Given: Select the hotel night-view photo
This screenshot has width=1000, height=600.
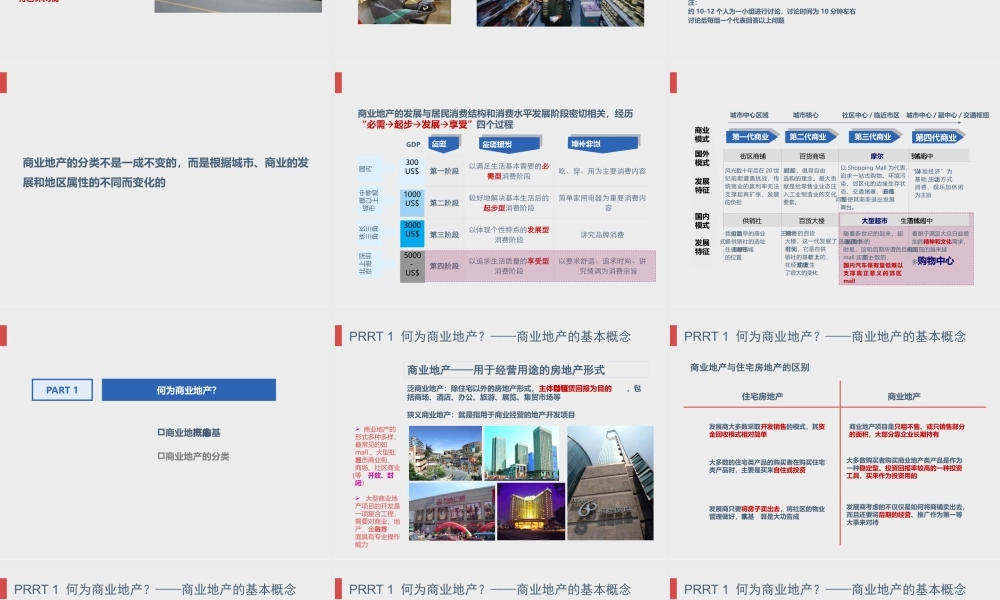Looking at the screenshot, I should (531, 511).
